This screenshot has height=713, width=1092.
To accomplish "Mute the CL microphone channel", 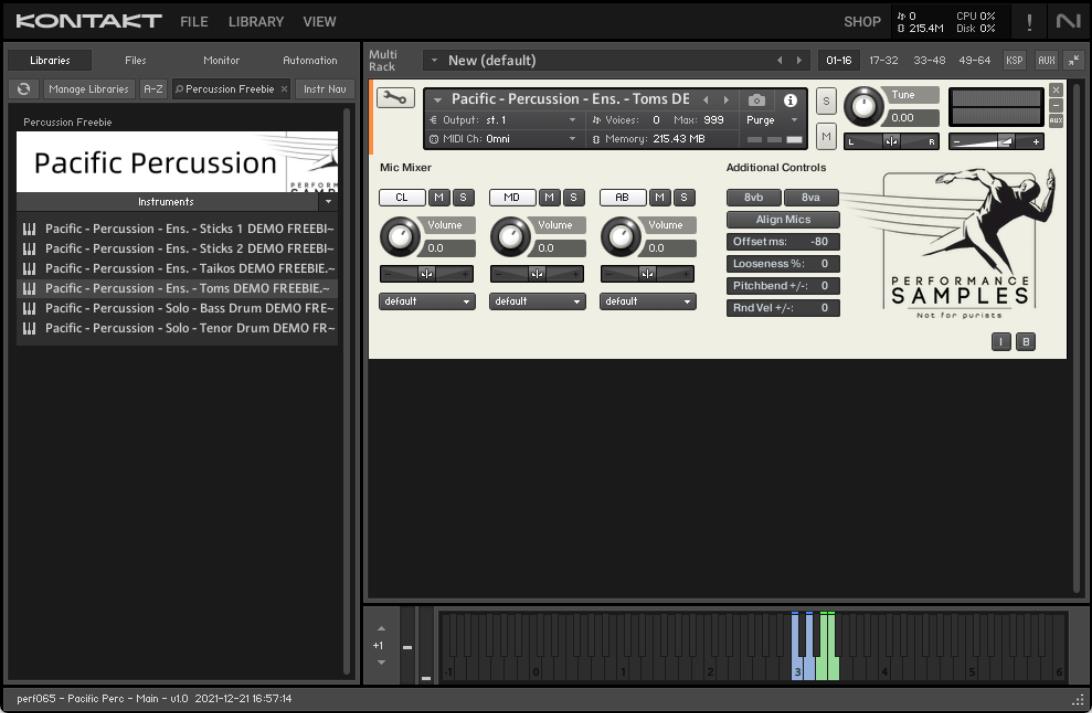I will point(439,198).
